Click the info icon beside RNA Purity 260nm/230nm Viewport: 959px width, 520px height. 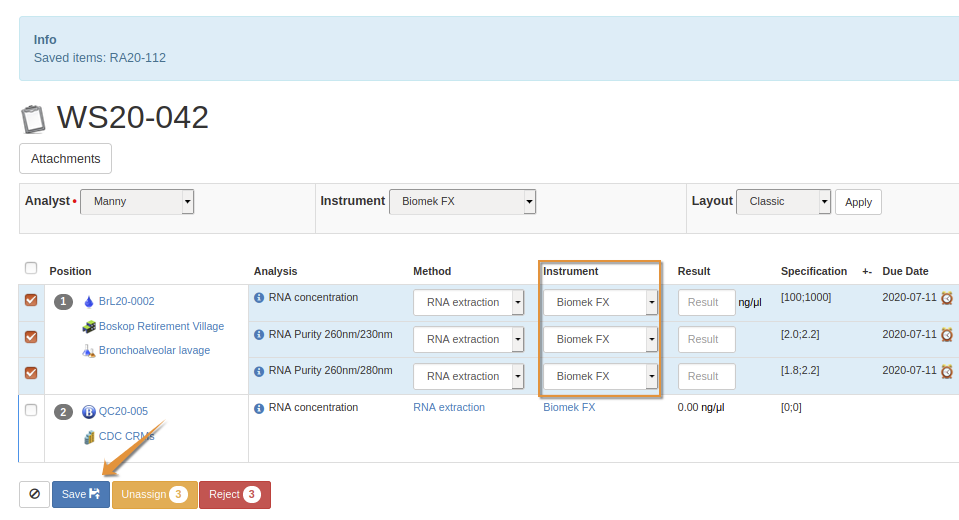click(260, 335)
